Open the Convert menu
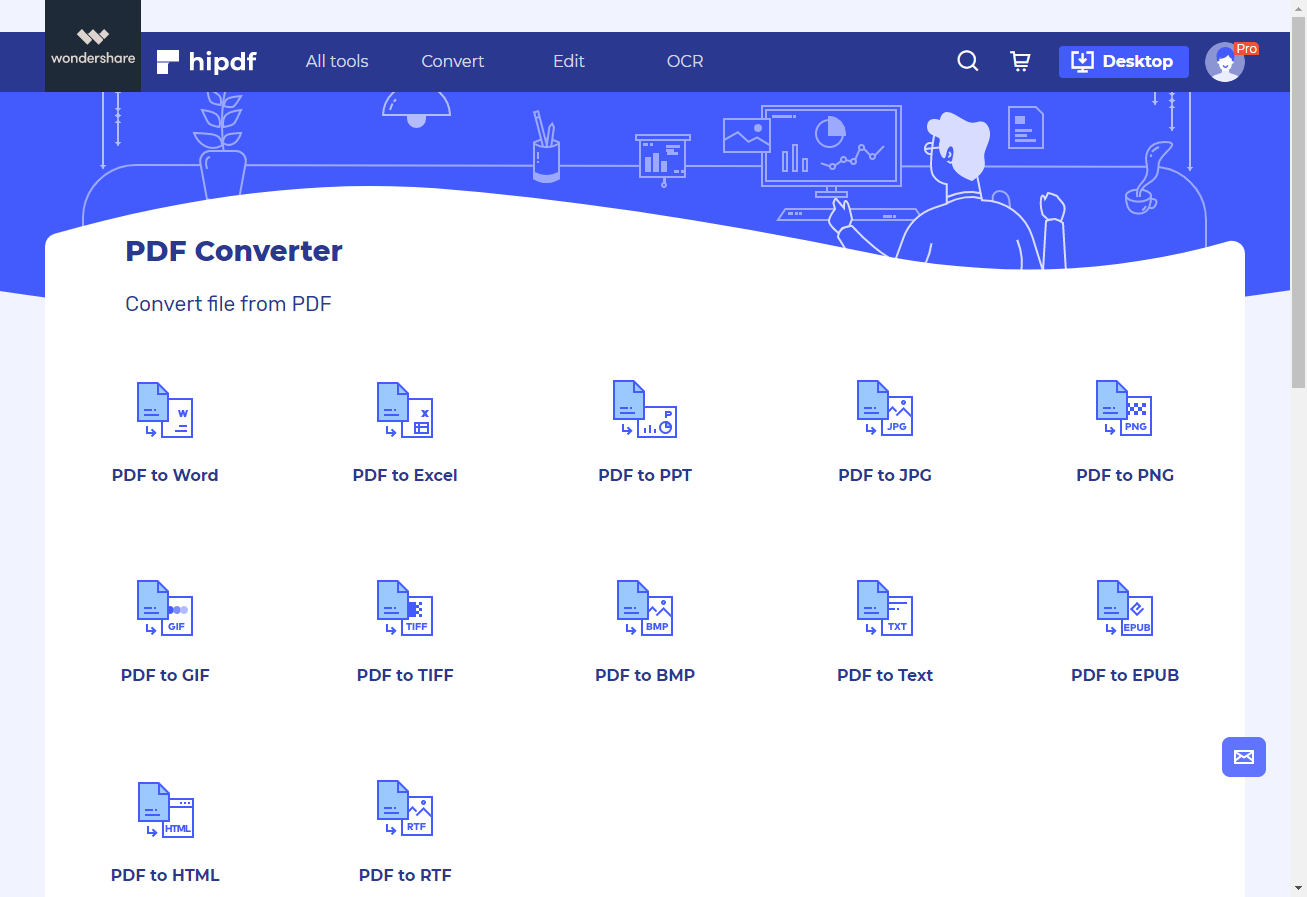The height and width of the screenshot is (897, 1307). pyautogui.click(x=453, y=61)
